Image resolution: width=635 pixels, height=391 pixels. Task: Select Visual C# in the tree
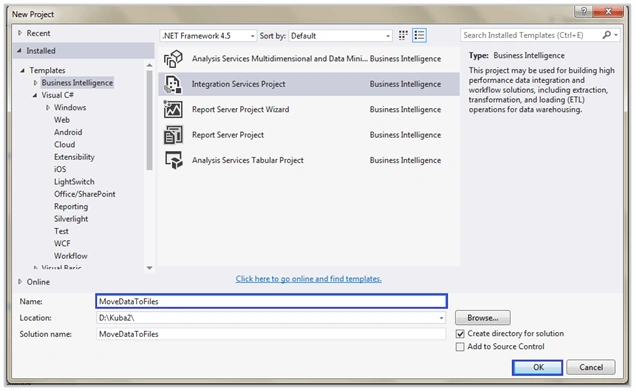(58, 95)
